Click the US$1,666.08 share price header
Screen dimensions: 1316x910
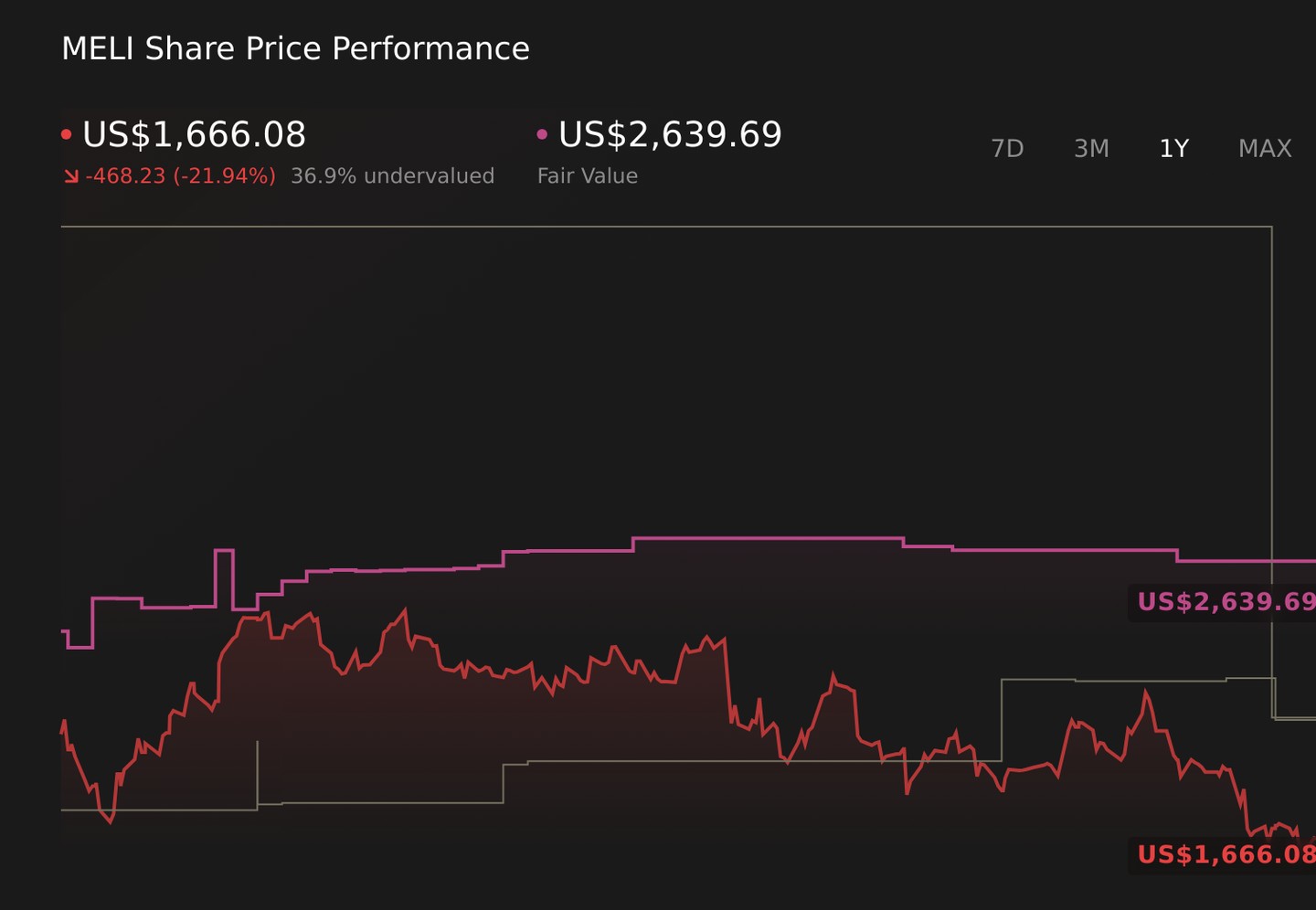(x=194, y=134)
